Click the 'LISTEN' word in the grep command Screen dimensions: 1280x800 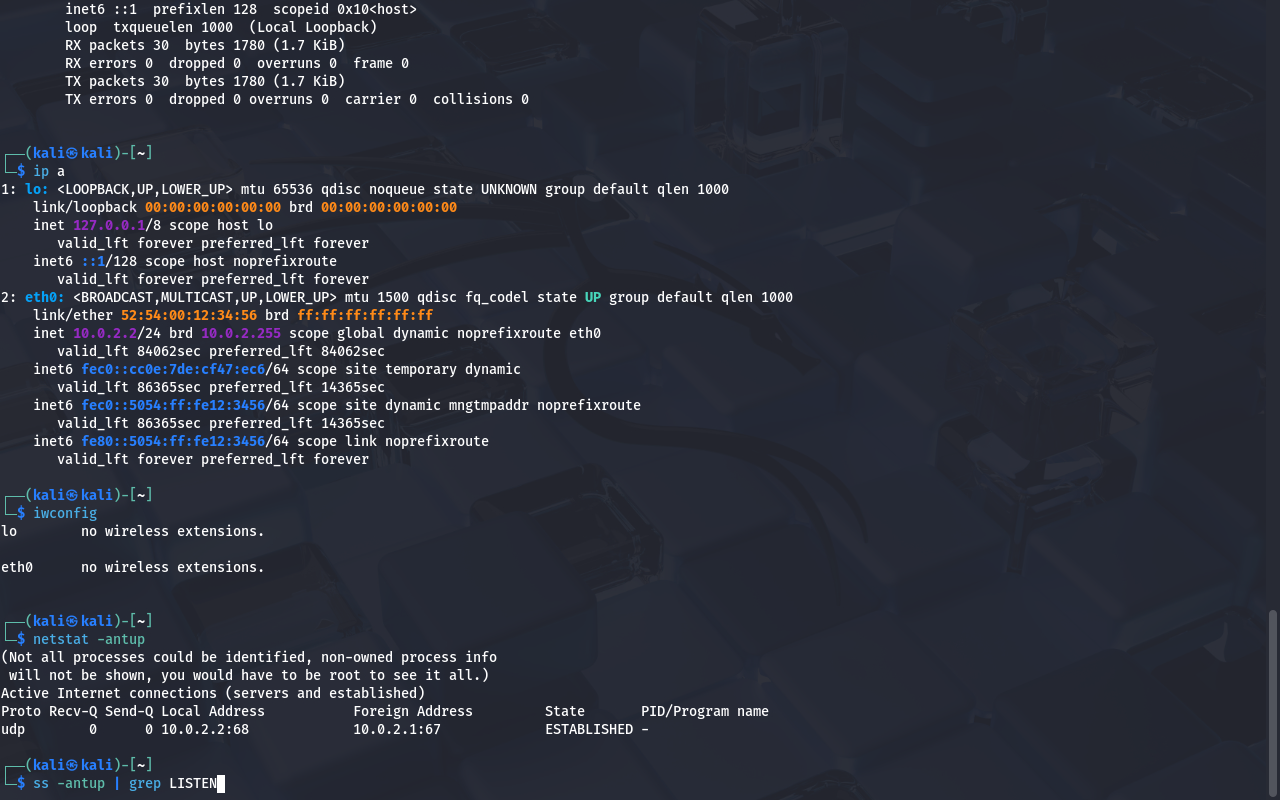(193, 783)
